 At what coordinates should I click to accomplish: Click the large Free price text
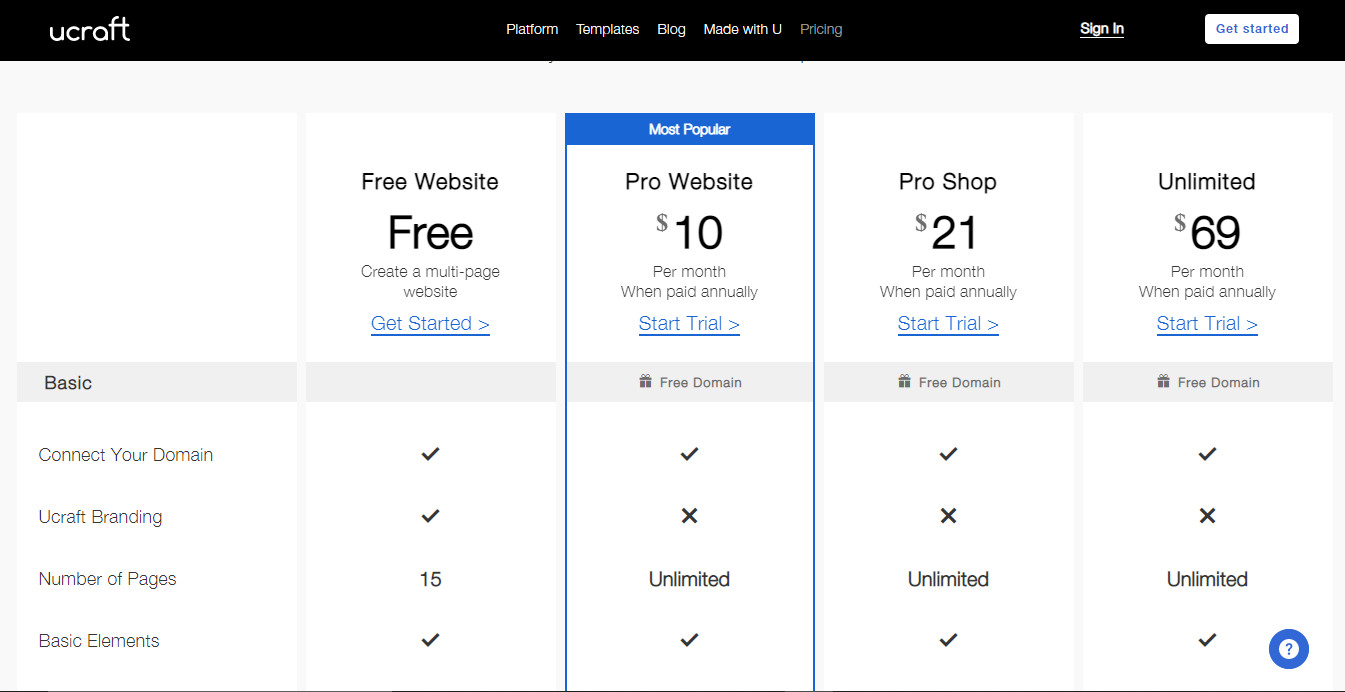click(430, 233)
